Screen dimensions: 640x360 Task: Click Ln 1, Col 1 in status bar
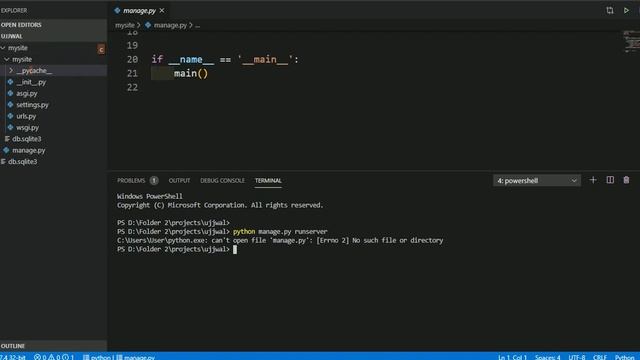512,357
